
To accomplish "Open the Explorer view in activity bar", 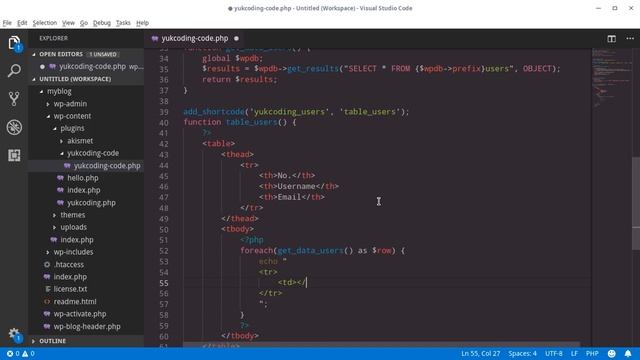I will [14, 43].
